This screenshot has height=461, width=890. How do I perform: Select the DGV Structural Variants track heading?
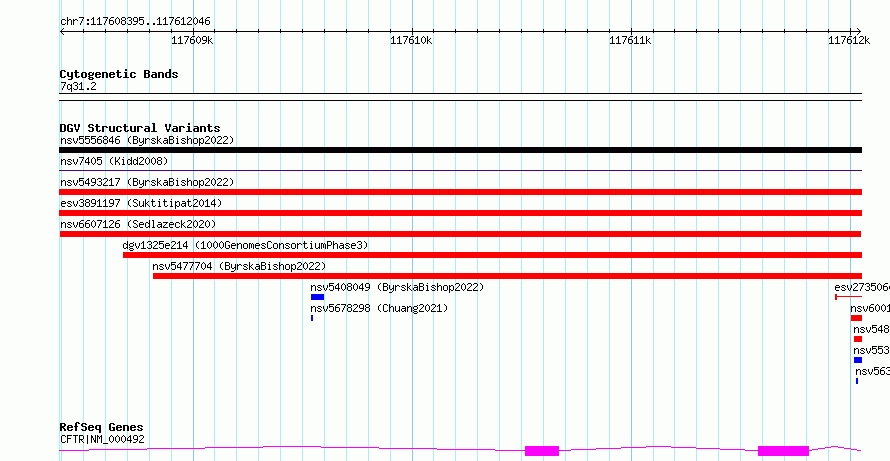pos(140,128)
